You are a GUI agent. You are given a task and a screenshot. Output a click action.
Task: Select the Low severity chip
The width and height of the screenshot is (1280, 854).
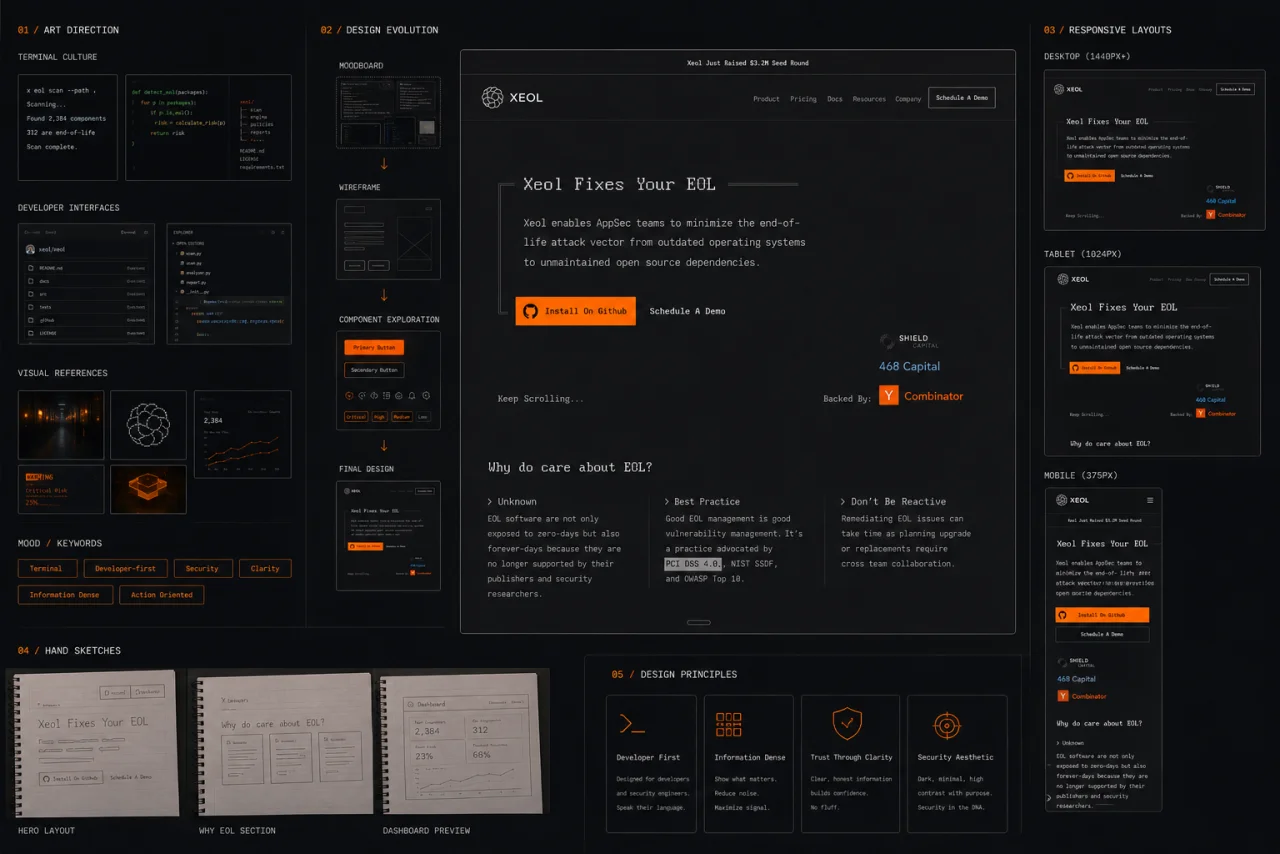[423, 417]
